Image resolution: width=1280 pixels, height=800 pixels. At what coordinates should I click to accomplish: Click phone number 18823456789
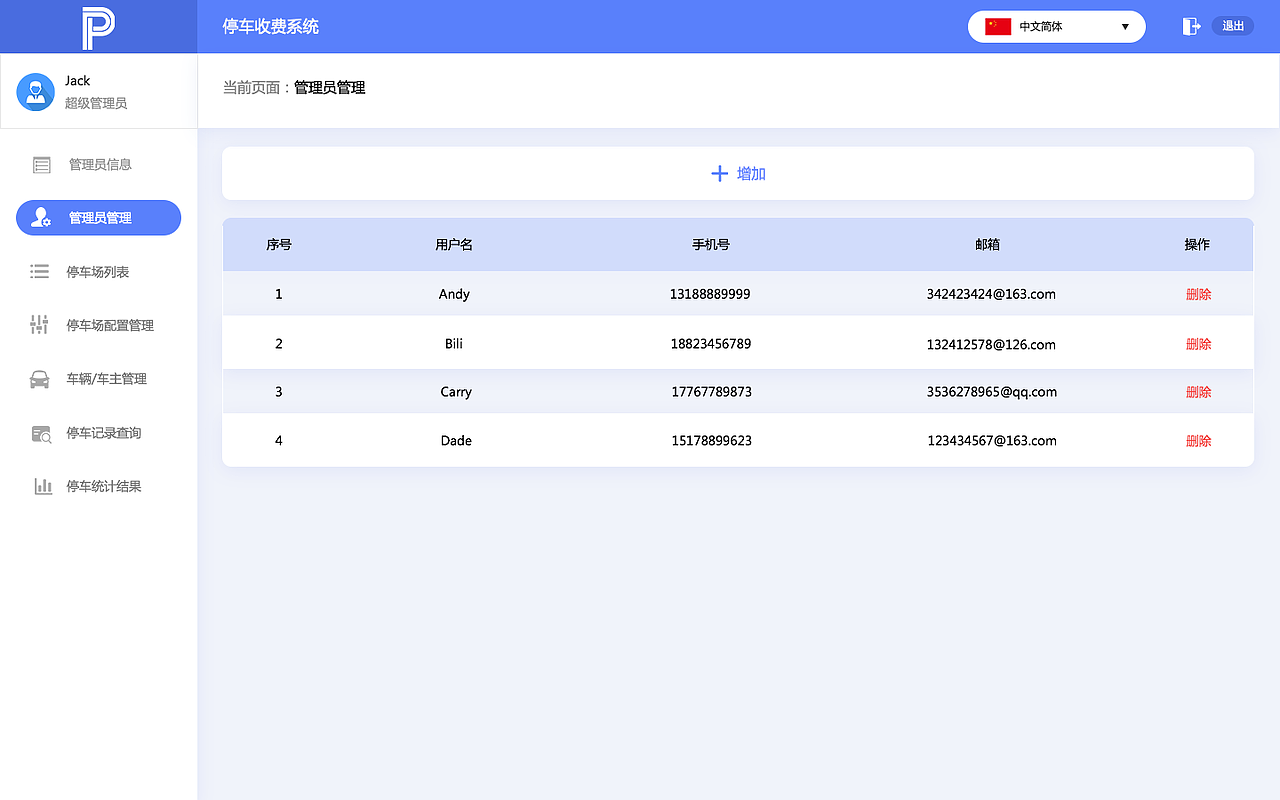[711, 344]
